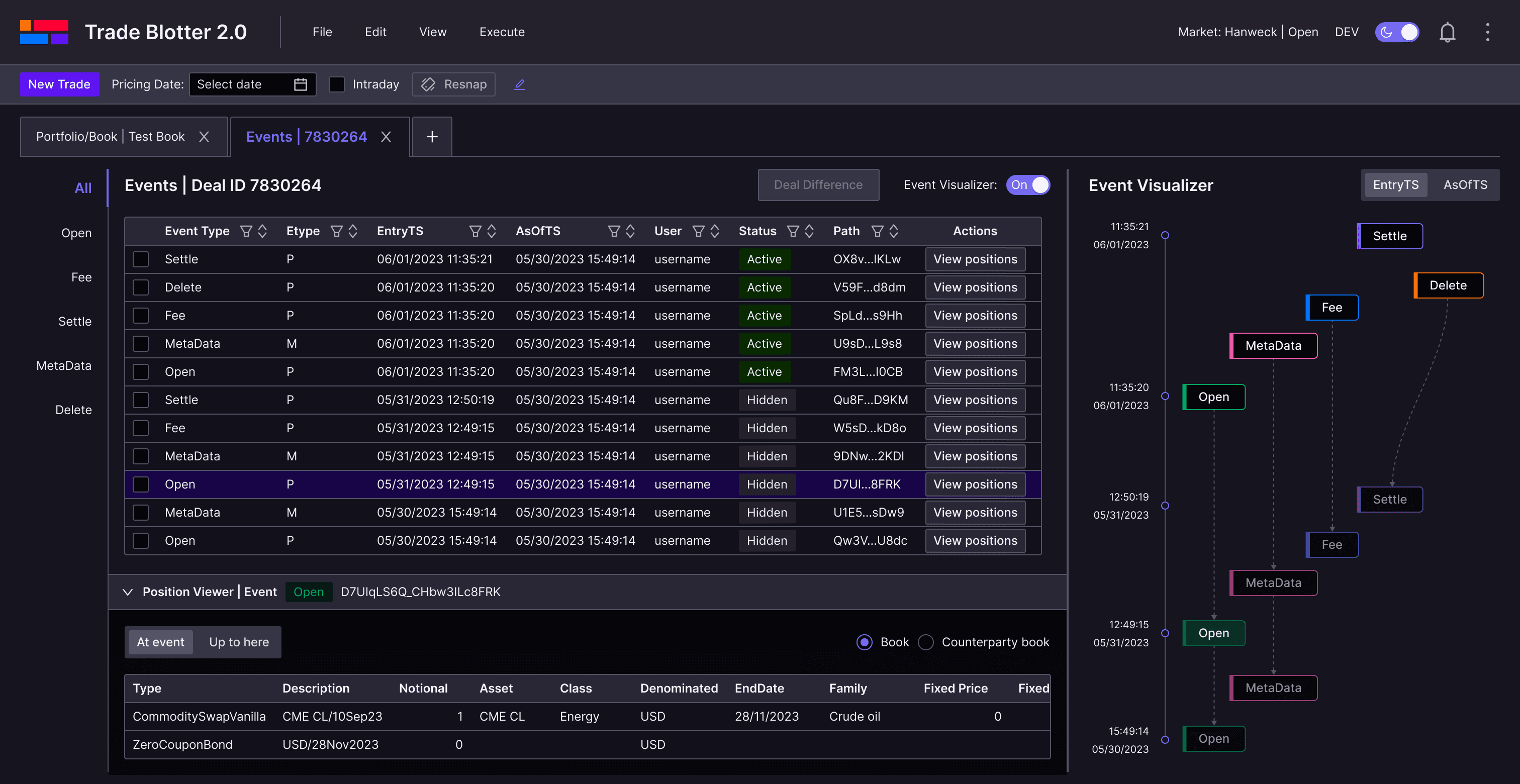
Task: Select the 12:50:19 timeline marker
Action: [x=1165, y=506]
